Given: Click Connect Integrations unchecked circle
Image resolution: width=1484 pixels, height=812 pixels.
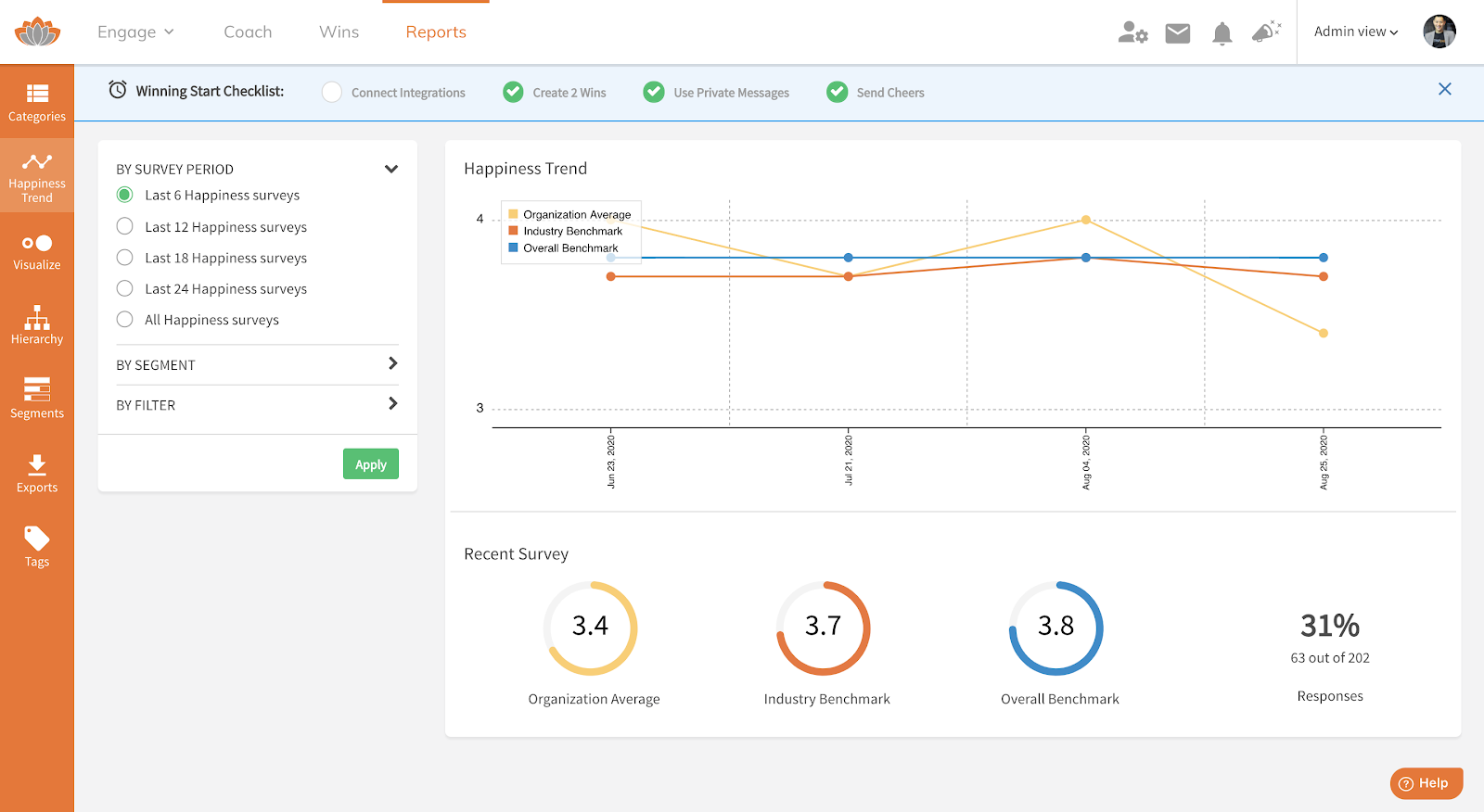Looking at the screenshot, I should click(332, 92).
